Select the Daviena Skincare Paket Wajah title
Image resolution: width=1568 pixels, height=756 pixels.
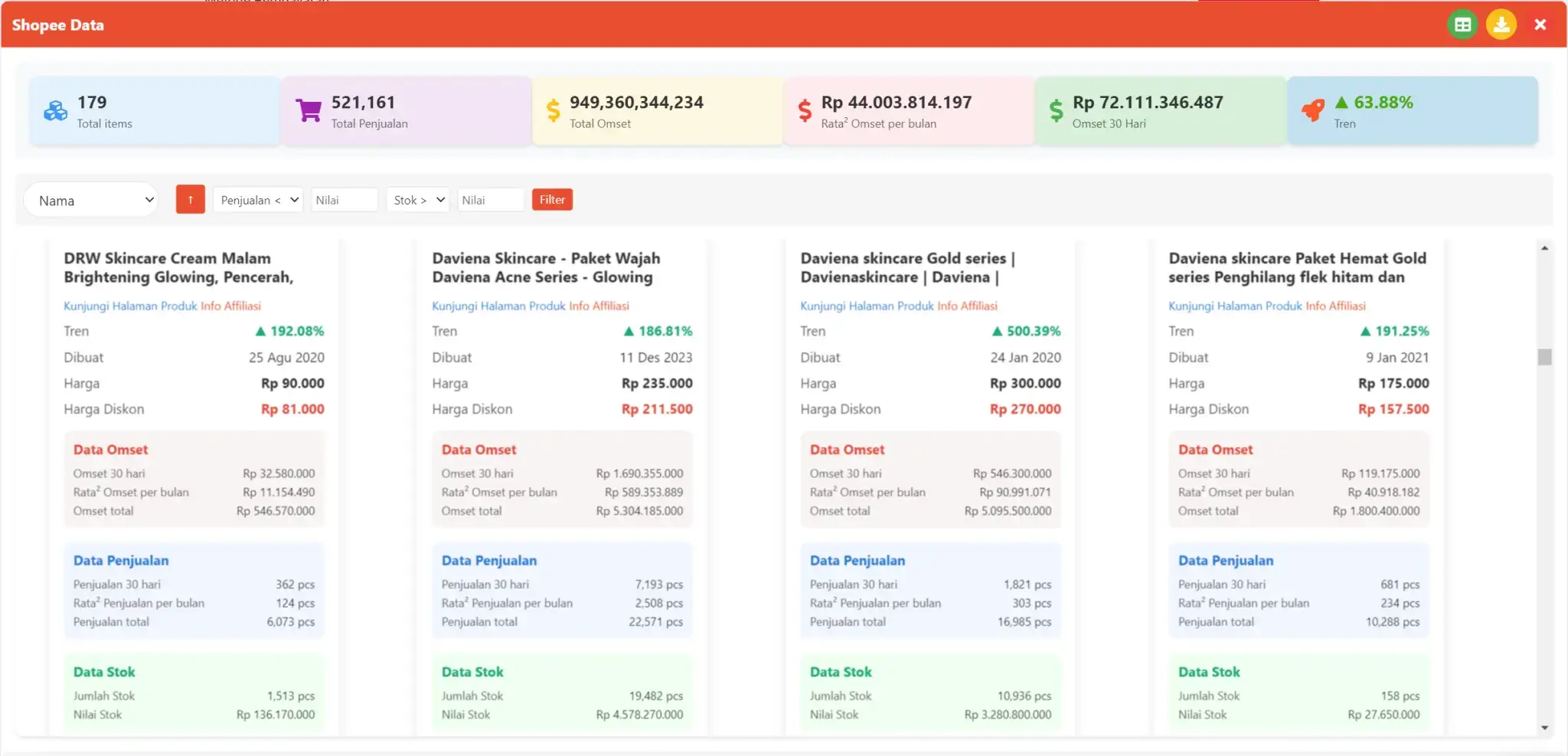click(x=546, y=267)
